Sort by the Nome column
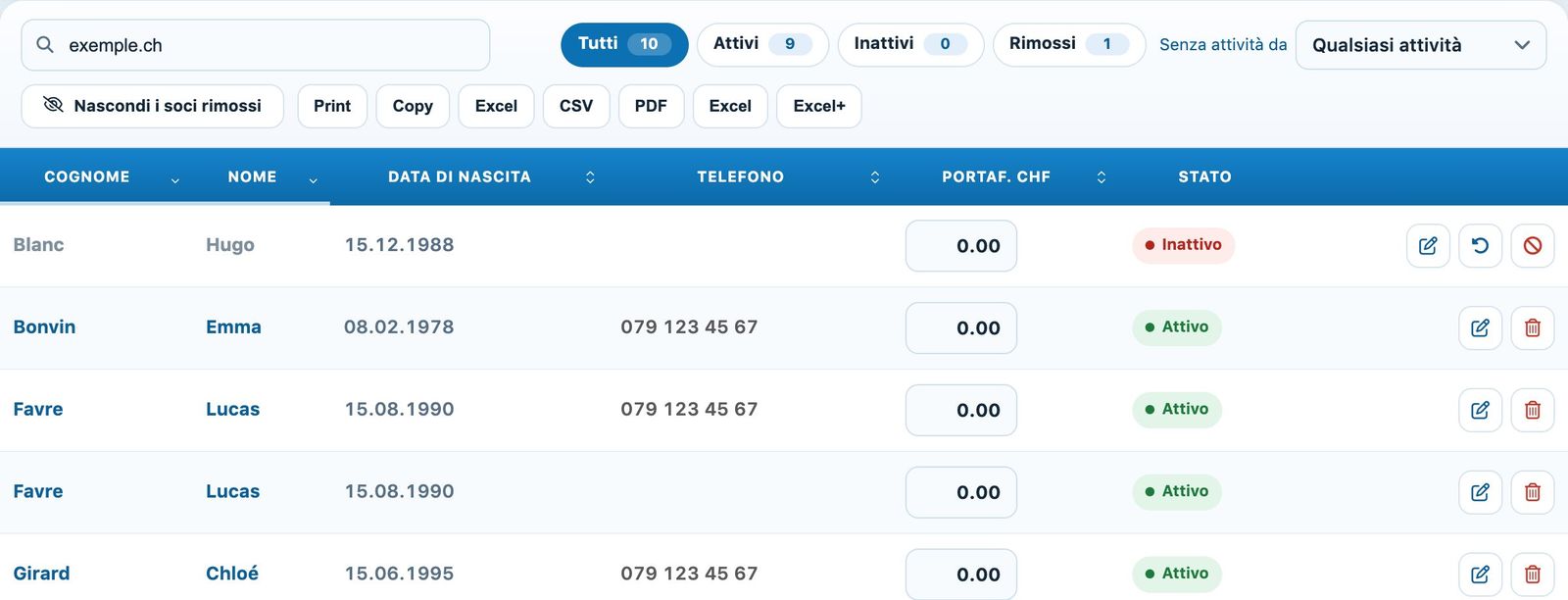Screen dimensions: 1568x600 pos(262,176)
